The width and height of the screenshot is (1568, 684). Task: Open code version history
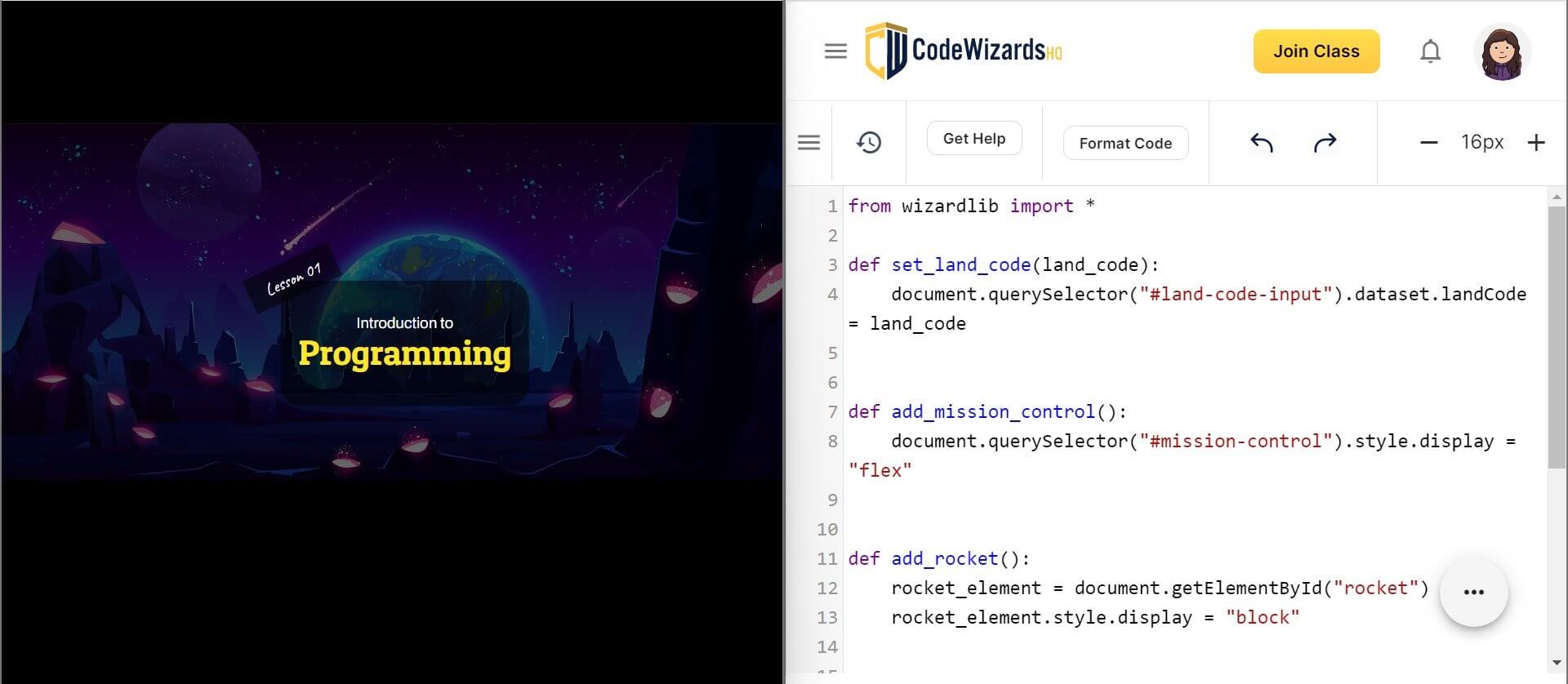[868, 143]
